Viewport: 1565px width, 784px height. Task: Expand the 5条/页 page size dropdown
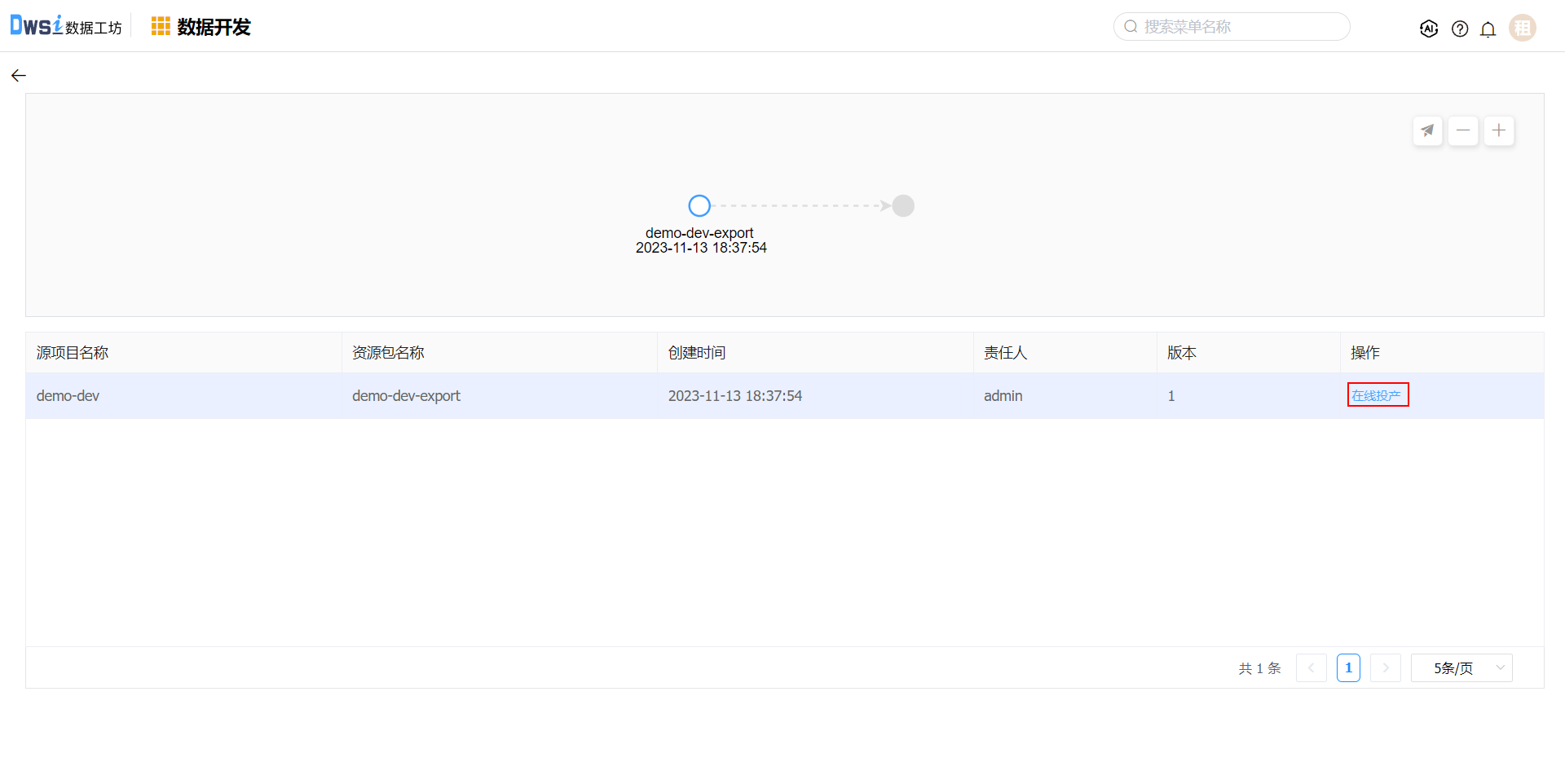pyautogui.click(x=1461, y=668)
